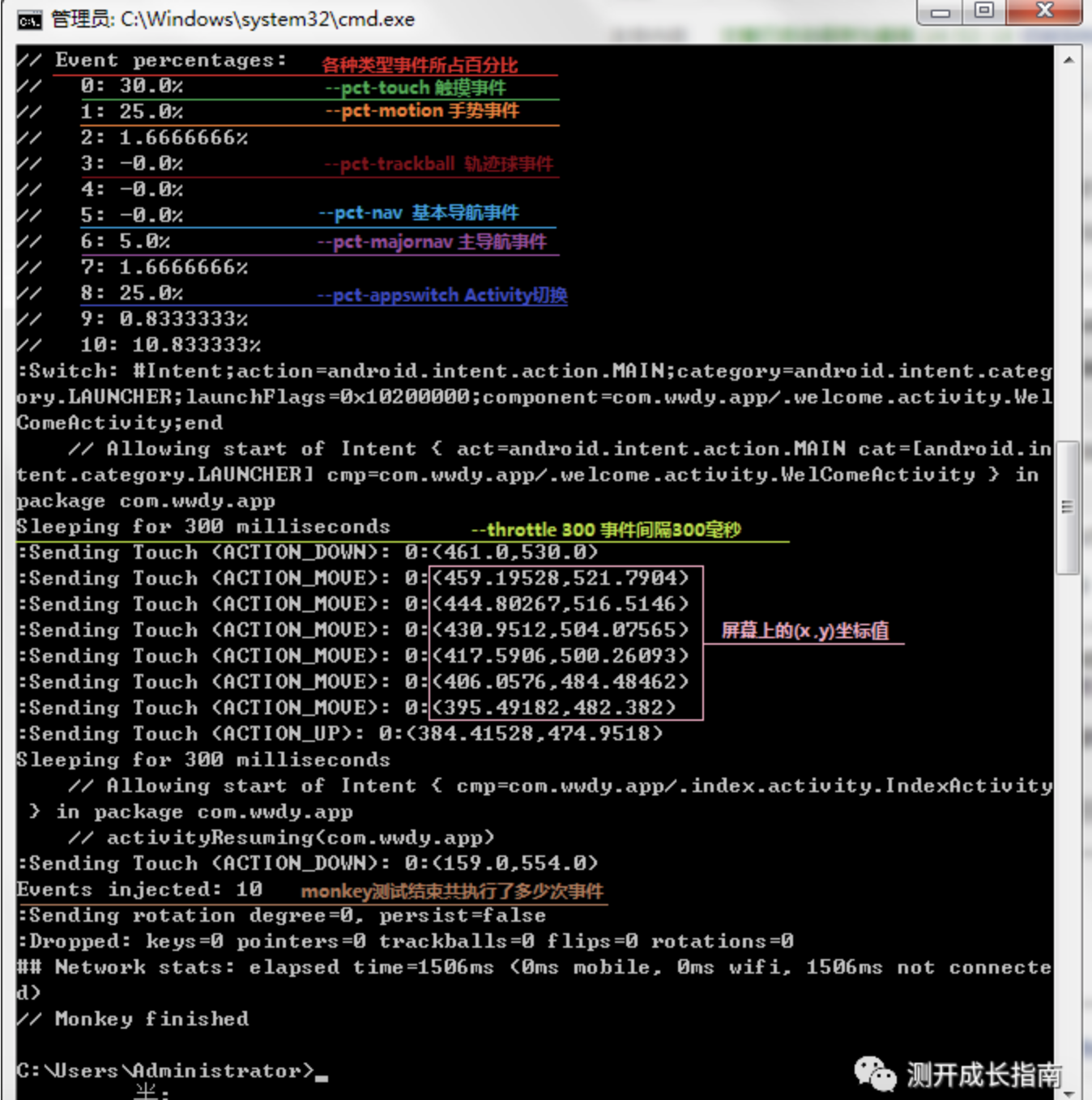
Task: Click the '1: 25.0%' line
Action: (x=100, y=112)
